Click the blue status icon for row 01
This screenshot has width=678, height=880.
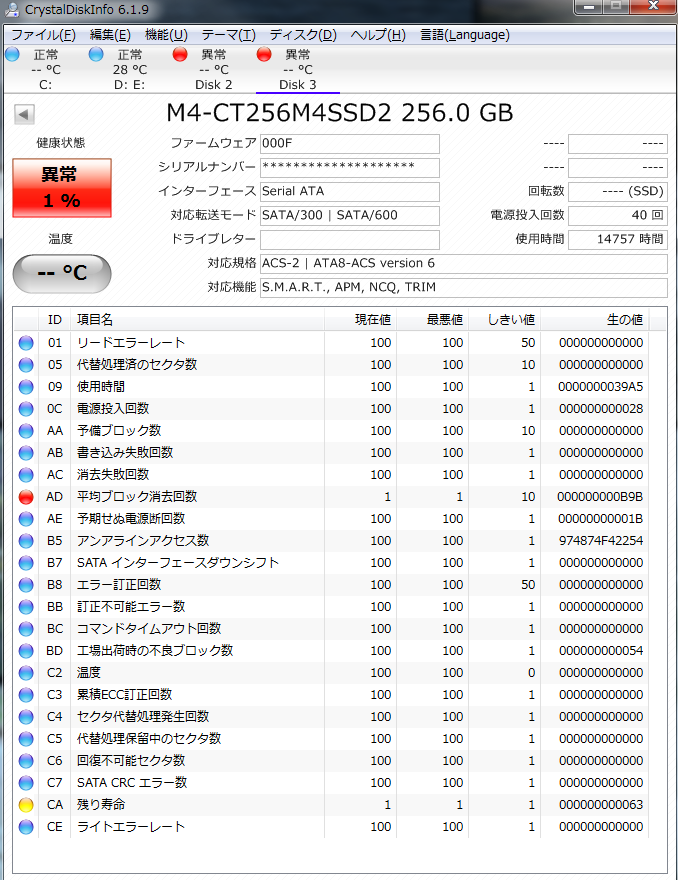[x=26, y=343]
